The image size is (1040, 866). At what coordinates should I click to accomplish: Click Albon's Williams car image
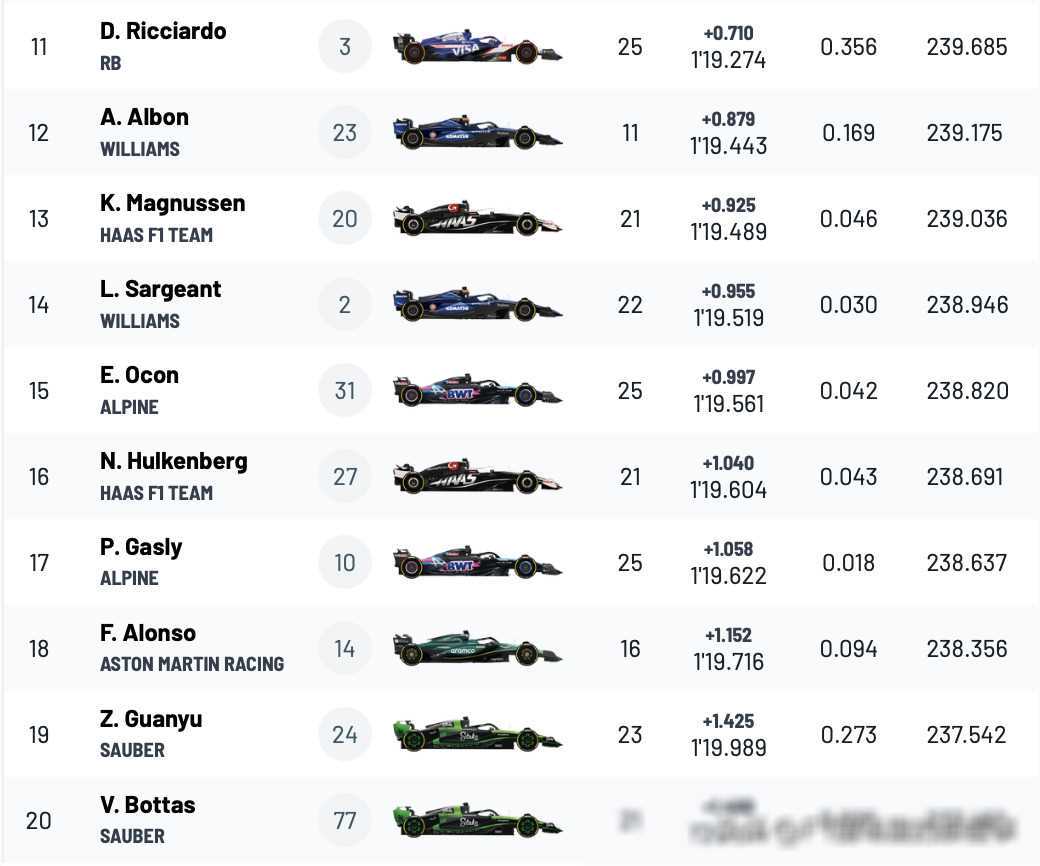tap(477, 133)
